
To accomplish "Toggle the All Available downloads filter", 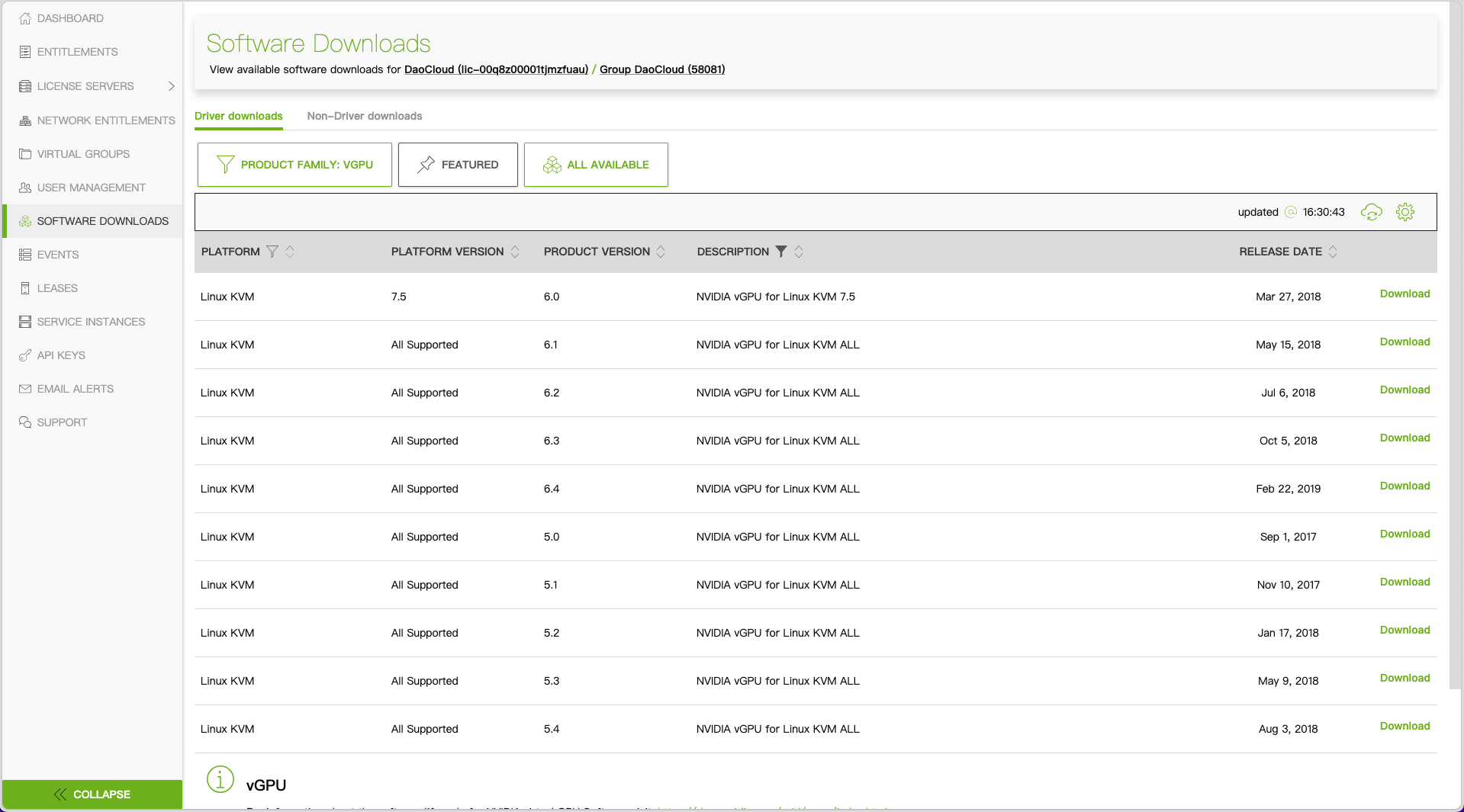I will point(596,165).
